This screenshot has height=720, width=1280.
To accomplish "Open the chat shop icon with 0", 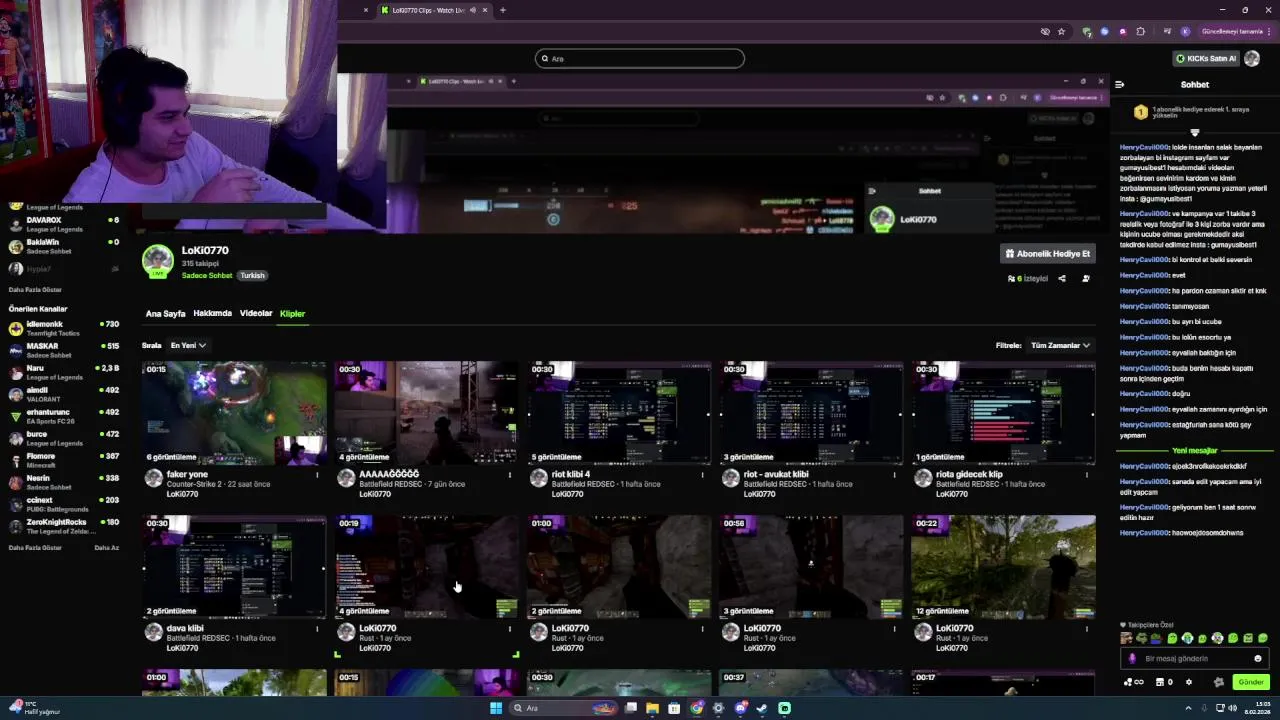I will [x=1164, y=682].
